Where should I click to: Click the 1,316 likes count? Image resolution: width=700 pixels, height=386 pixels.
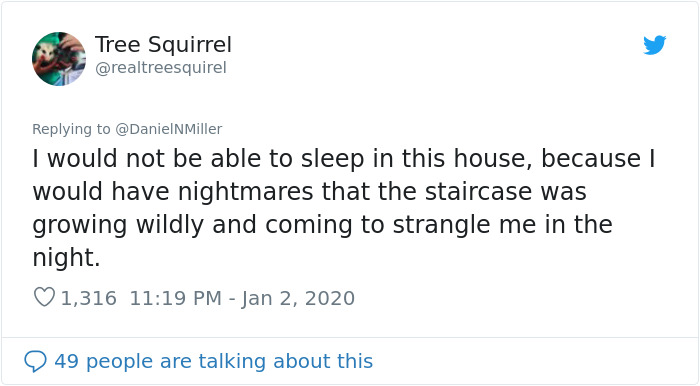coord(88,298)
